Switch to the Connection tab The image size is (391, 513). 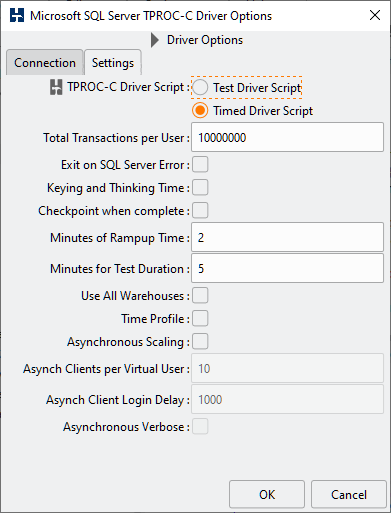click(x=45, y=63)
